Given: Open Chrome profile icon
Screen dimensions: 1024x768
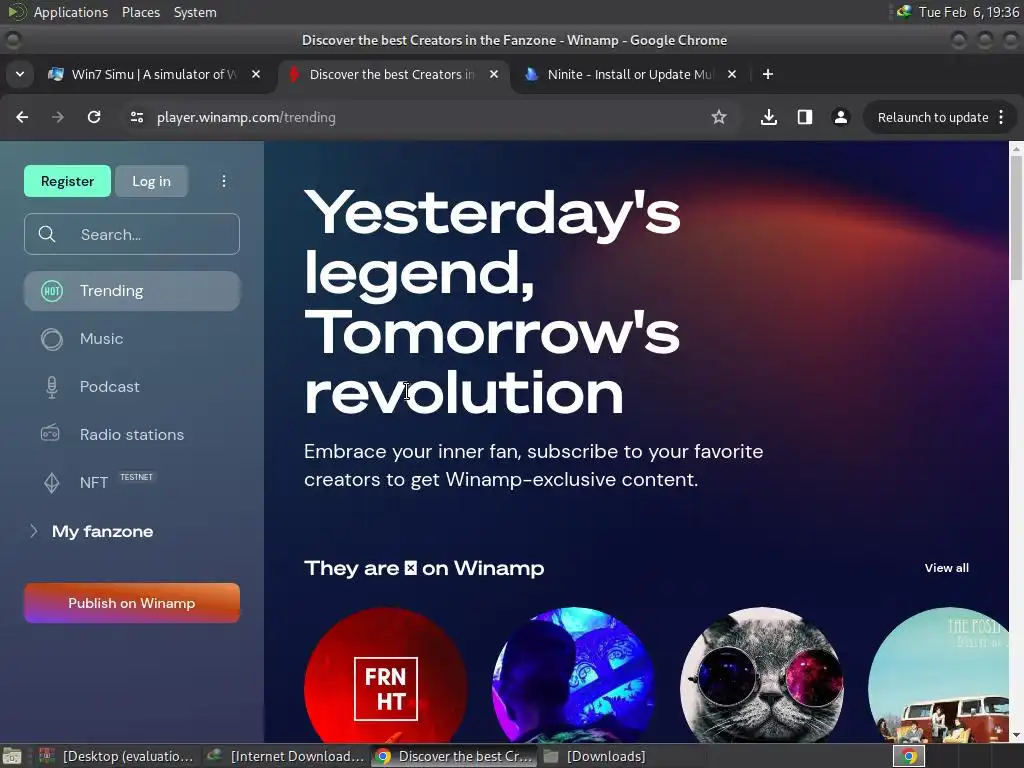Looking at the screenshot, I should coord(840,118).
